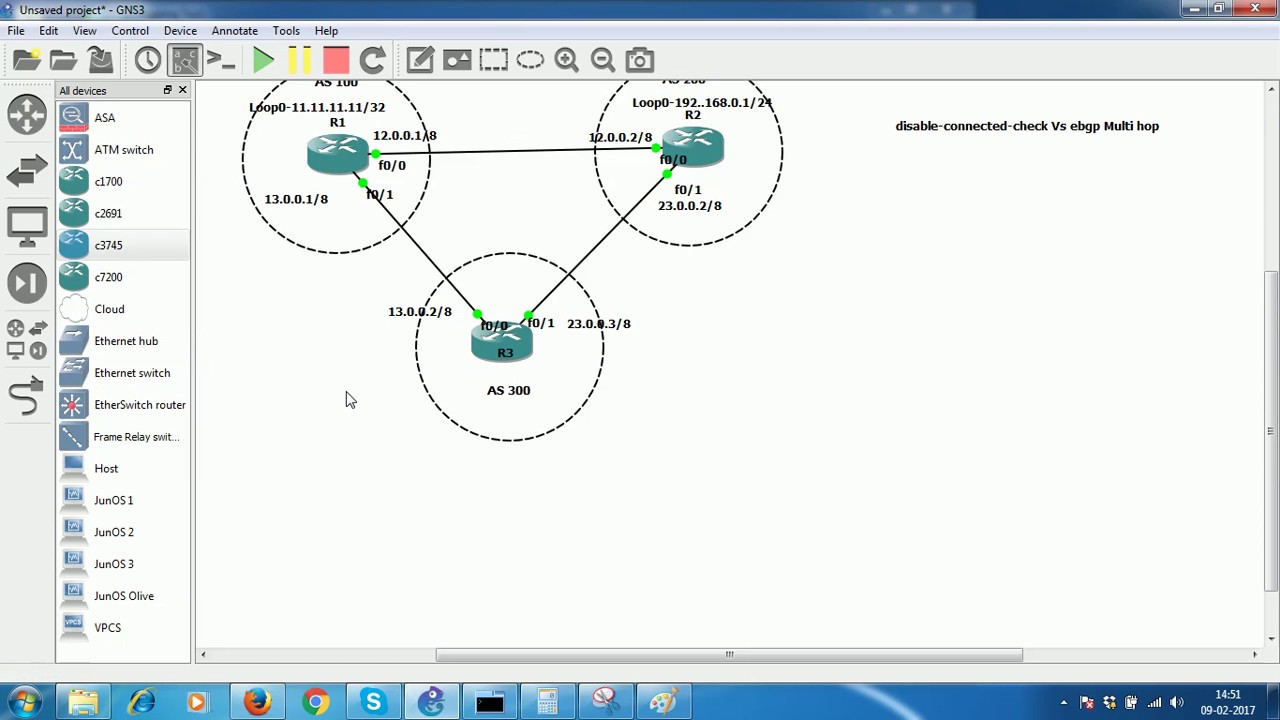Select c2691 router in list
The height and width of the screenshot is (720, 1280).
[123, 214]
